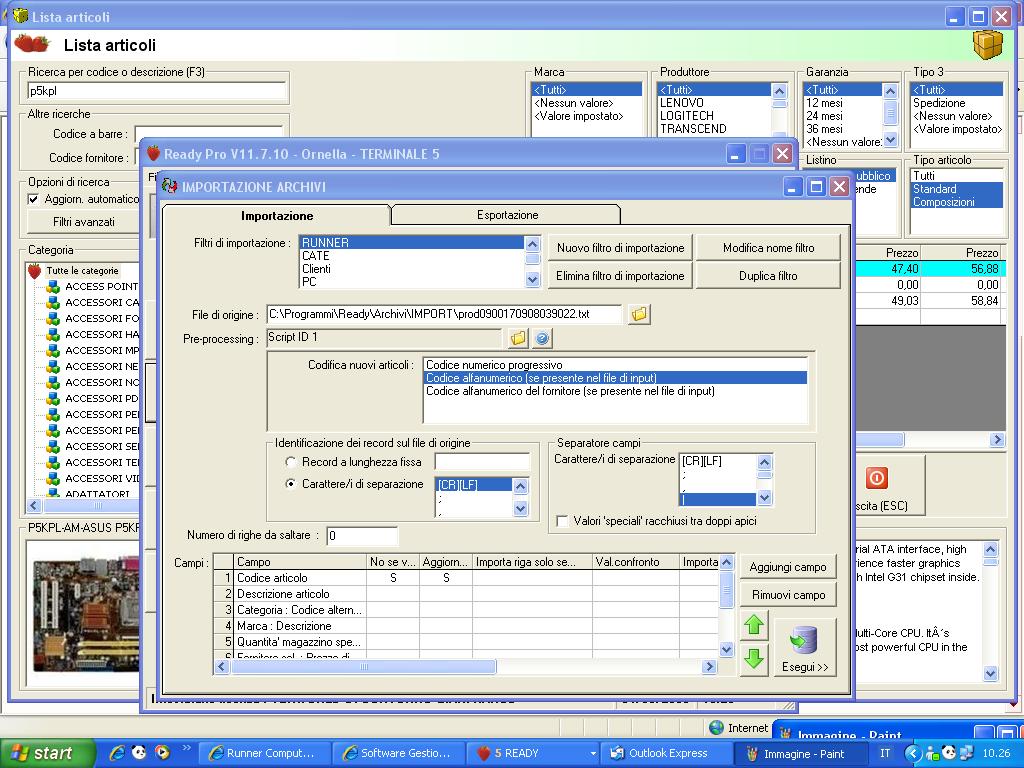1024x768 pixels.
Task: Move the selected campo up with green arrow
Action: (x=754, y=625)
